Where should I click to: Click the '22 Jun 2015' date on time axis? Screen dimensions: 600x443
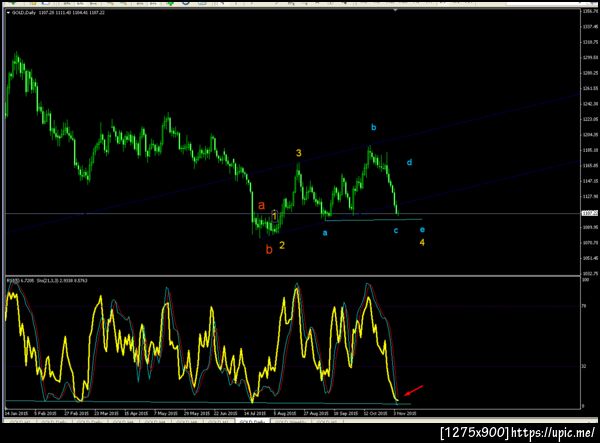pyautogui.click(x=225, y=414)
